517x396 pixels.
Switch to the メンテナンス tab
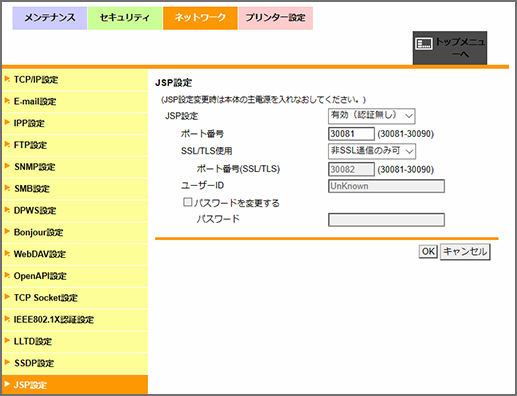pos(50,18)
